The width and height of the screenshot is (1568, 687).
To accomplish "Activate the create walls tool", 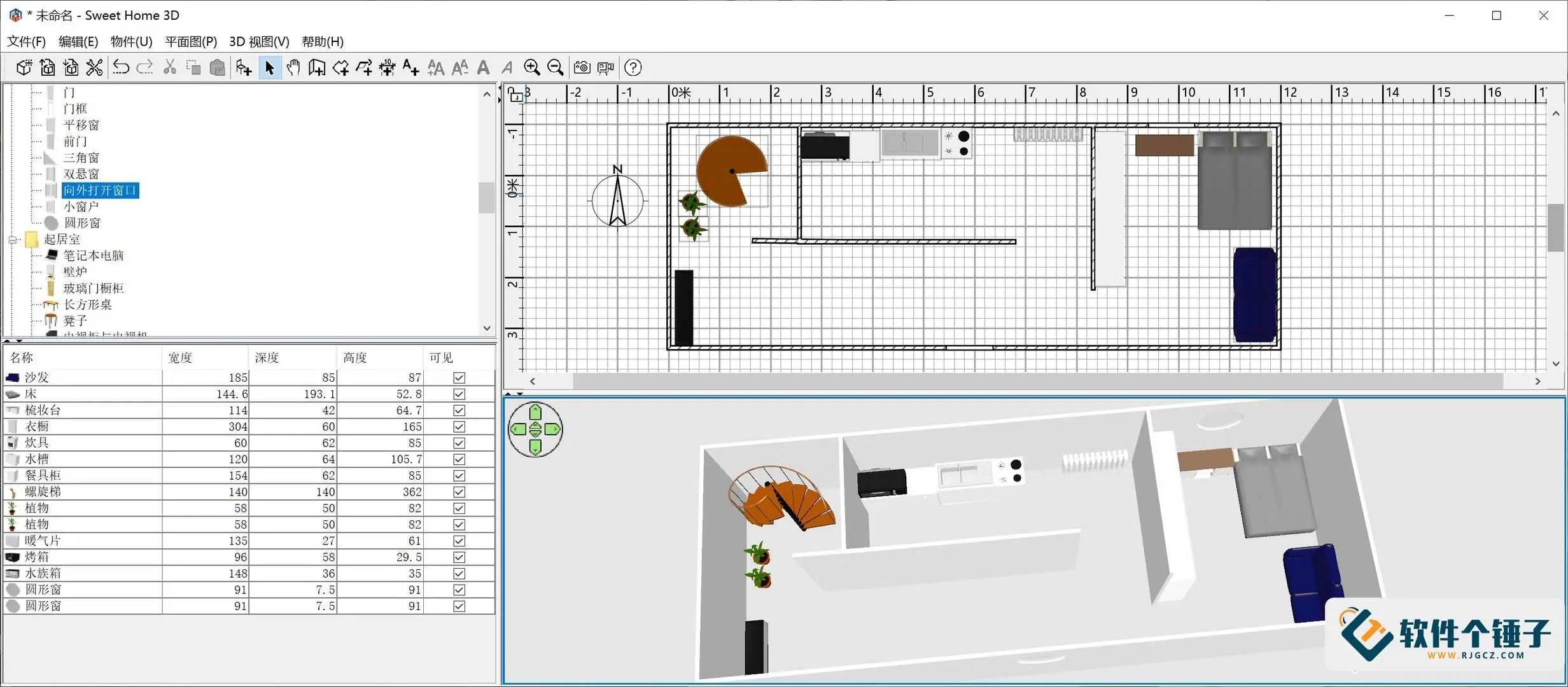I will click(x=316, y=67).
